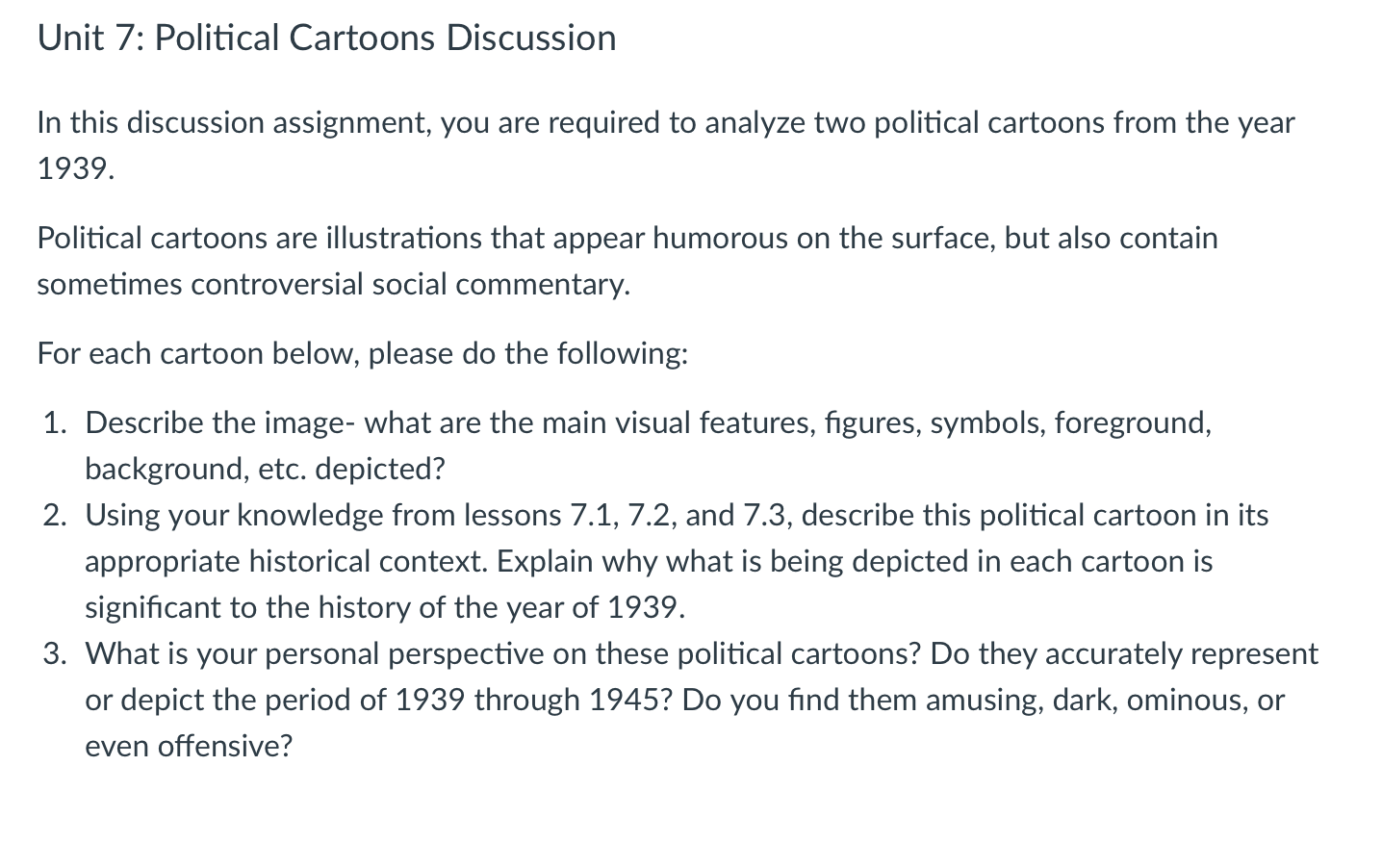Click the "1." list number marker

click(x=55, y=423)
